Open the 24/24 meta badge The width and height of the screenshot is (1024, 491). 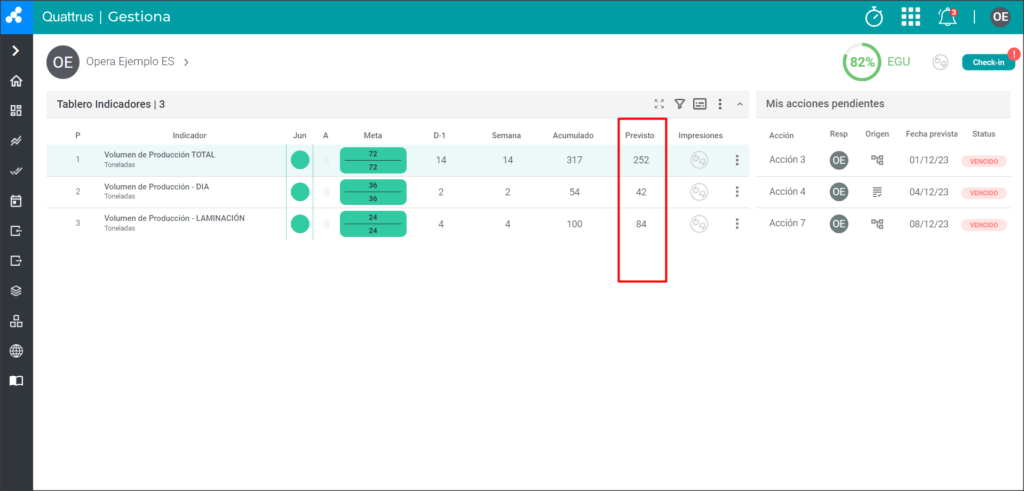(373, 224)
